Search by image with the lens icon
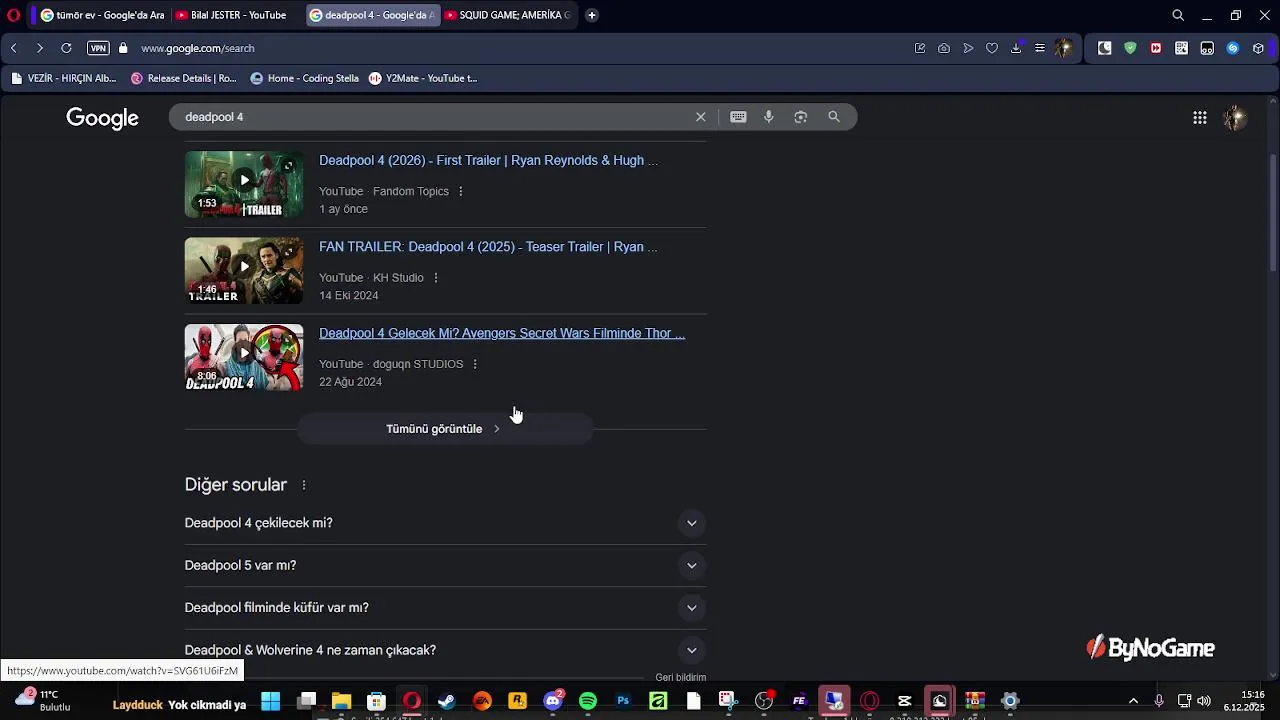 pyautogui.click(x=801, y=117)
